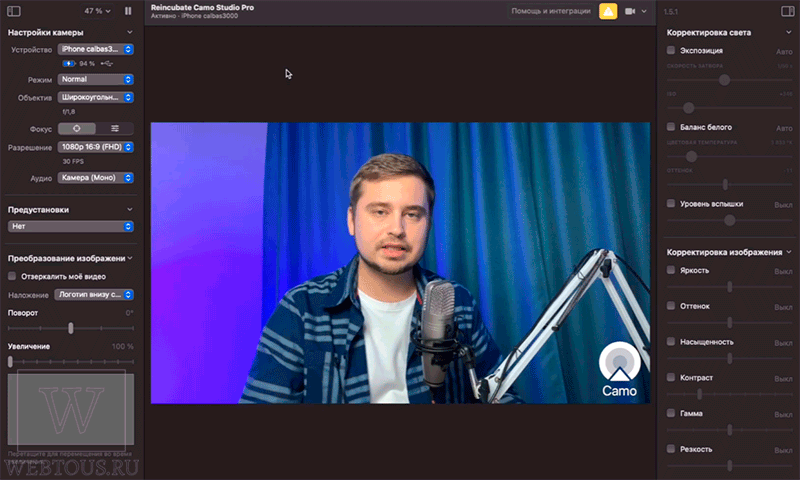Open the Наложение overlay dropdown
Image resolution: width=800 pixels, height=480 pixels.
tap(94, 294)
